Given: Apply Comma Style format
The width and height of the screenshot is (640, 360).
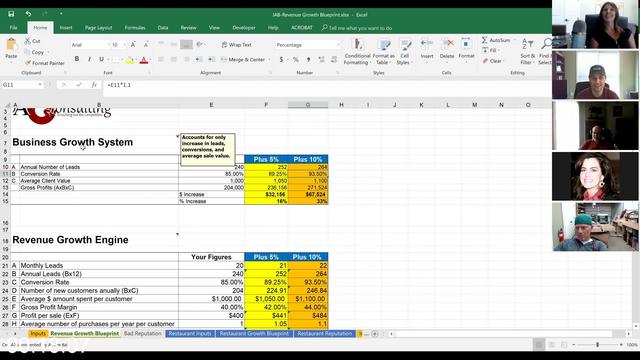Looking at the screenshot, I should click(x=309, y=60).
